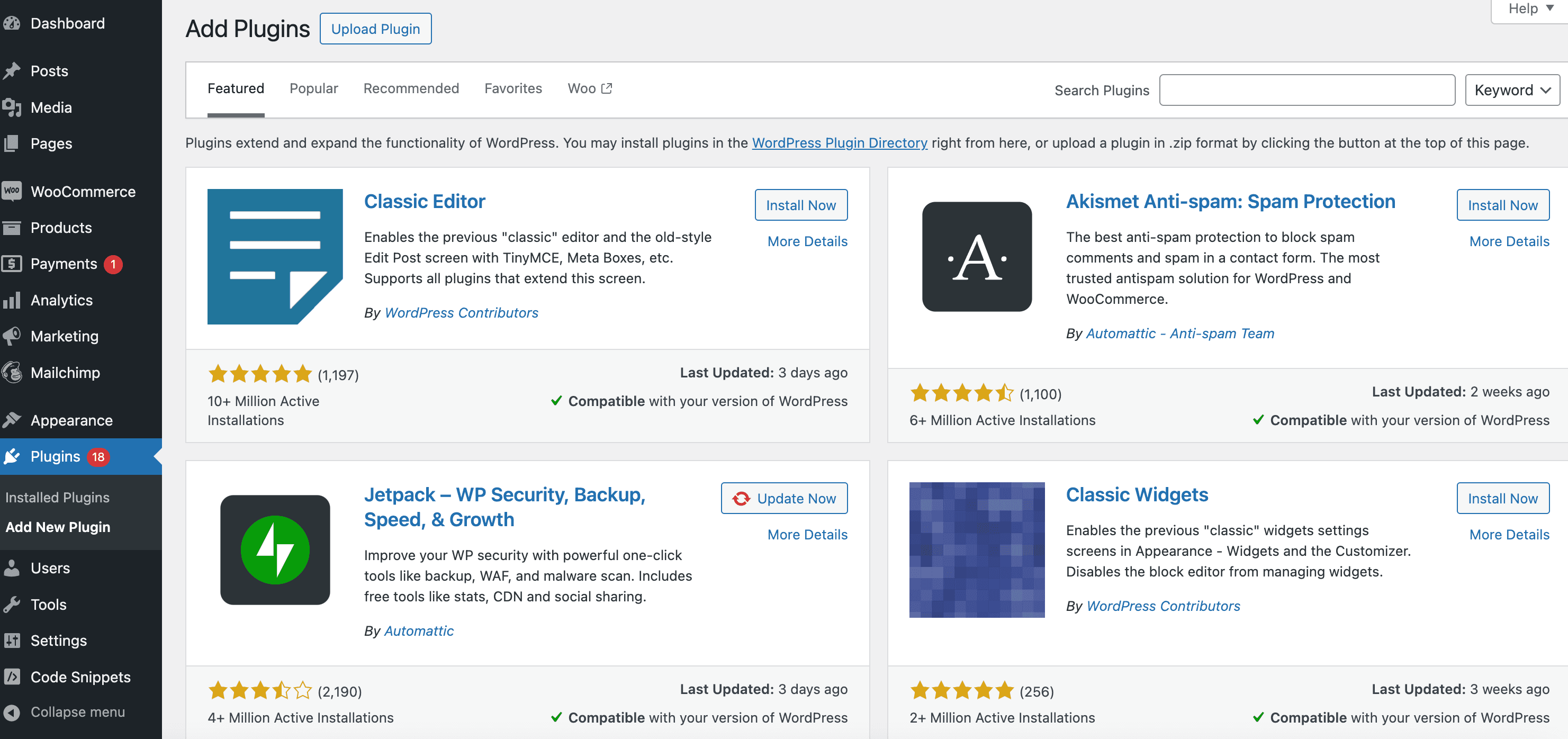Viewport: 1568px width, 739px height.
Task: Click the Dashboard gauge icon
Action: tap(12, 23)
